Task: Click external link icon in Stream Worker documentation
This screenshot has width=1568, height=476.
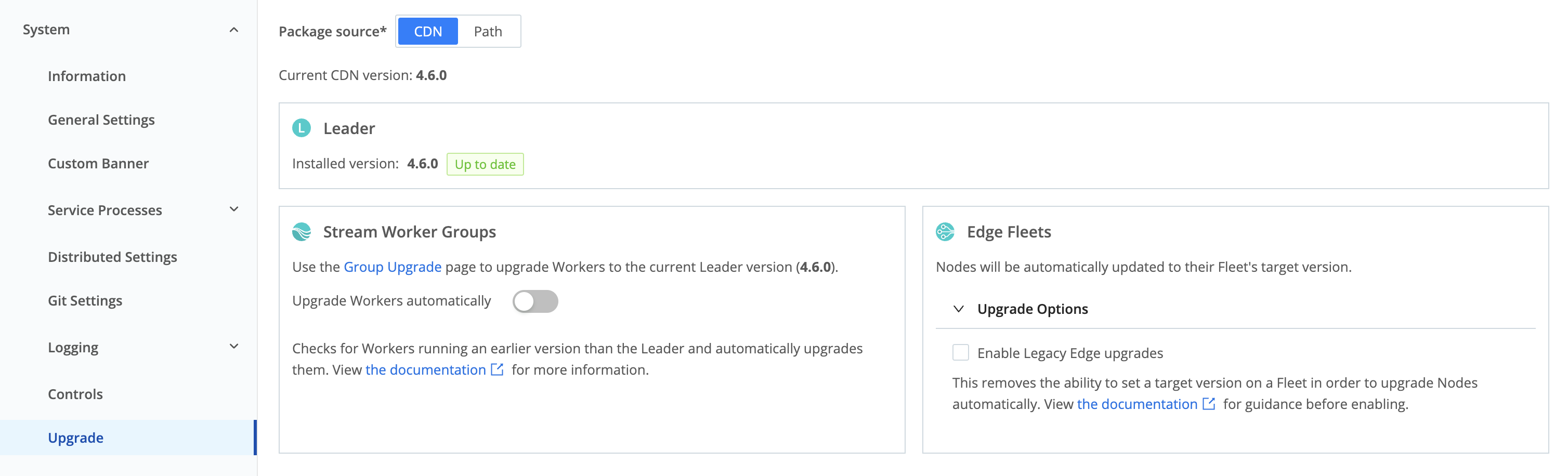Action: [498, 369]
